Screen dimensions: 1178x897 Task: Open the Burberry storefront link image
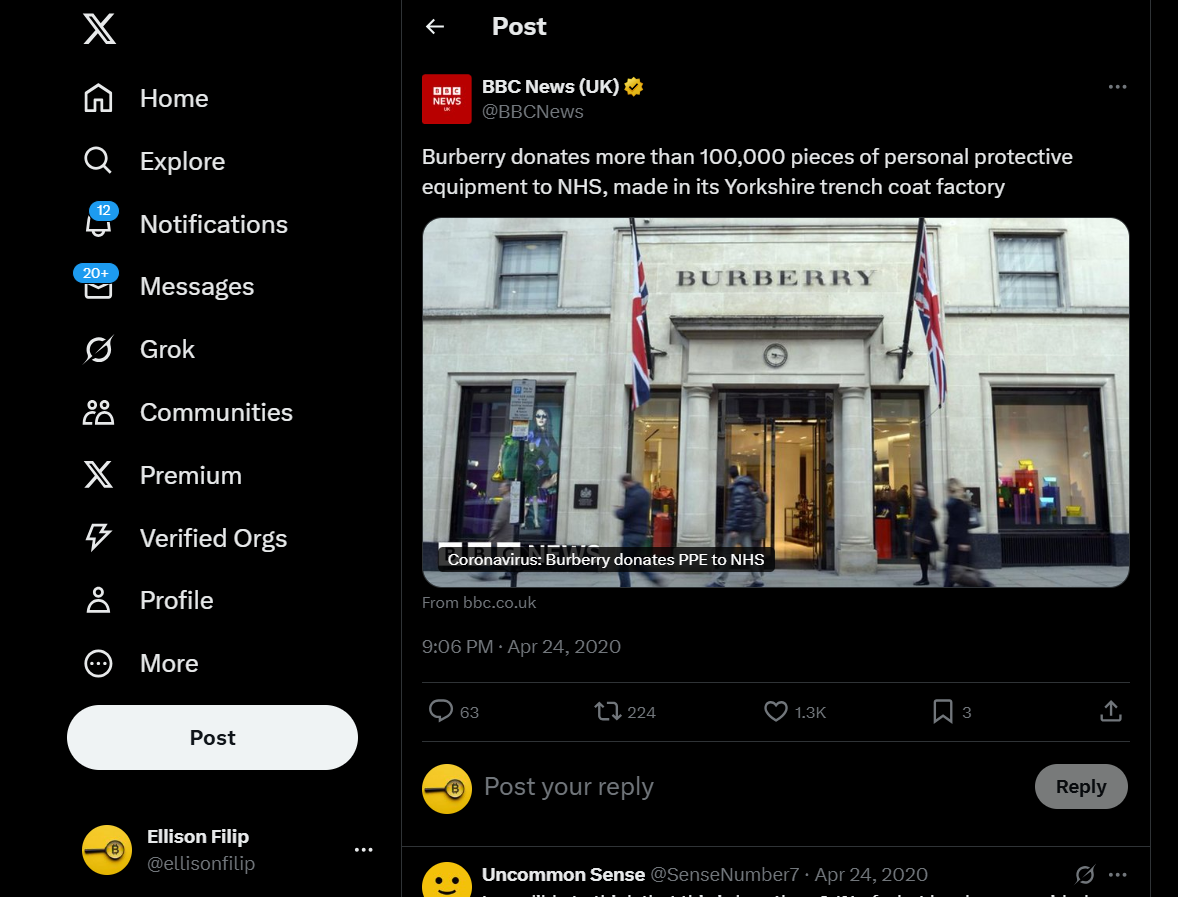[775, 402]
